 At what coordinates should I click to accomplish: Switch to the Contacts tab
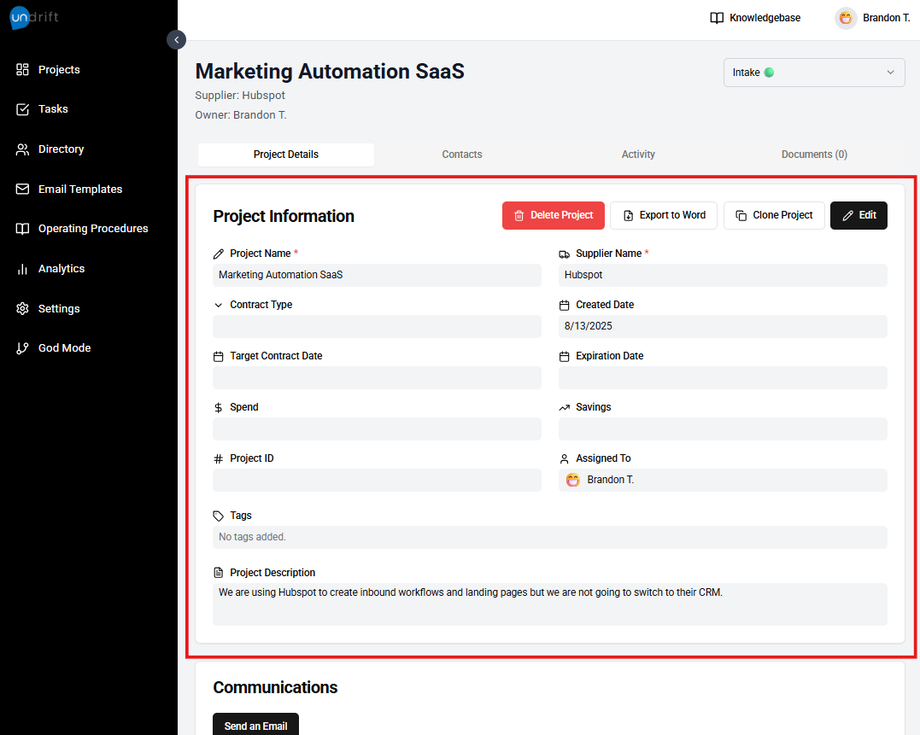tap(462, 155)
